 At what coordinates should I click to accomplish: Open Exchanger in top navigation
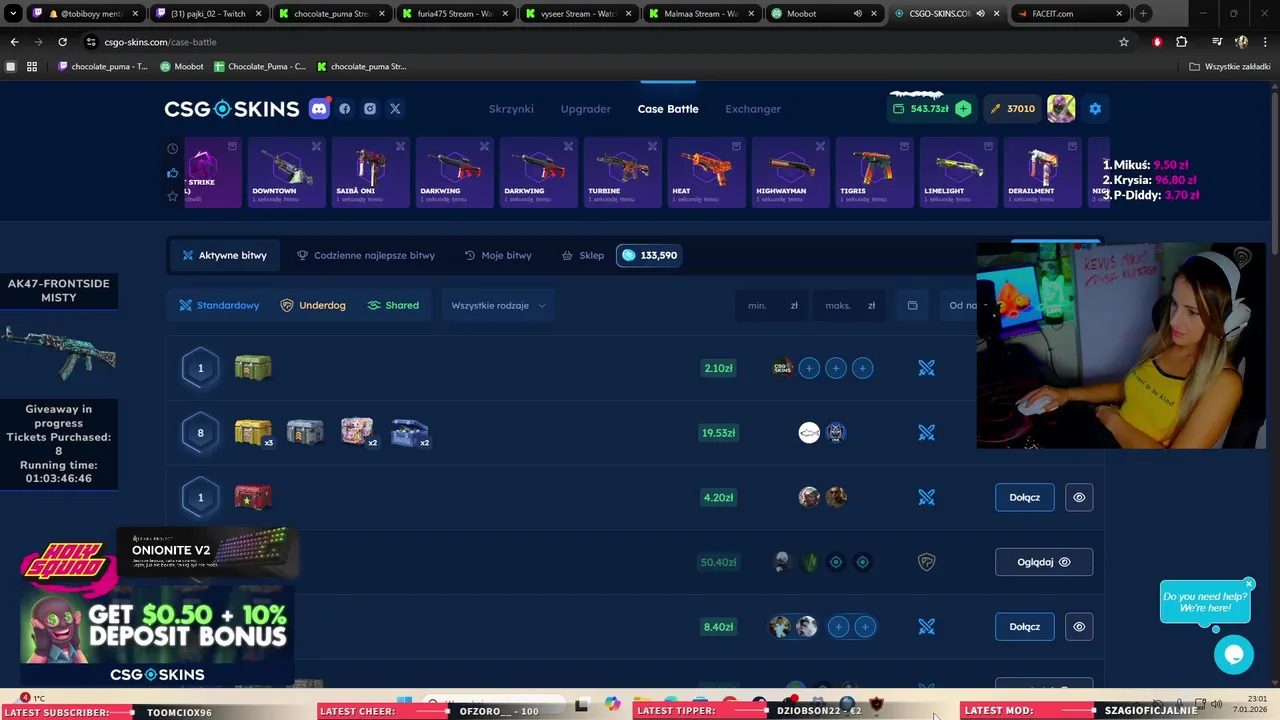coord(753,109)
